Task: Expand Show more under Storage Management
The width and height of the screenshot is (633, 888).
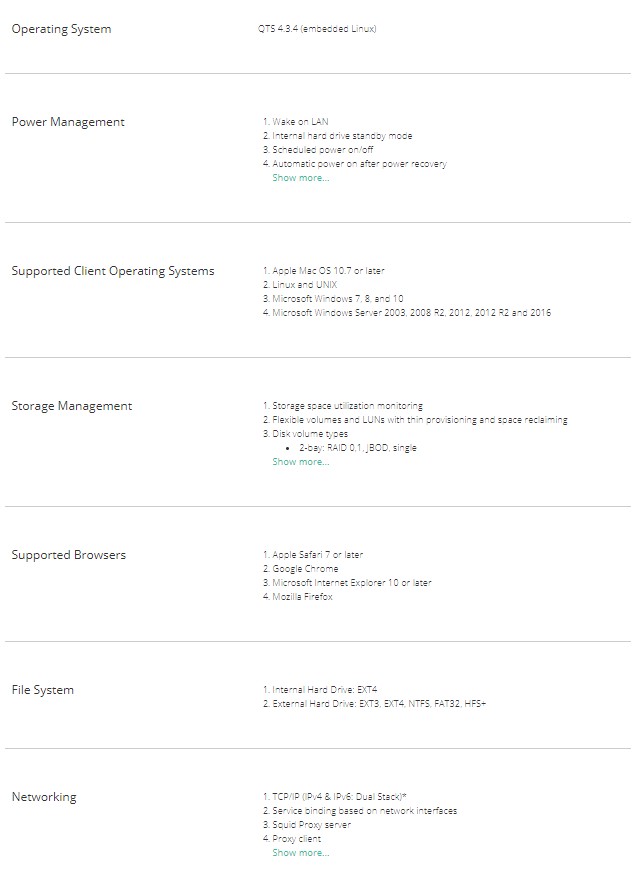Action: [300, 462]
